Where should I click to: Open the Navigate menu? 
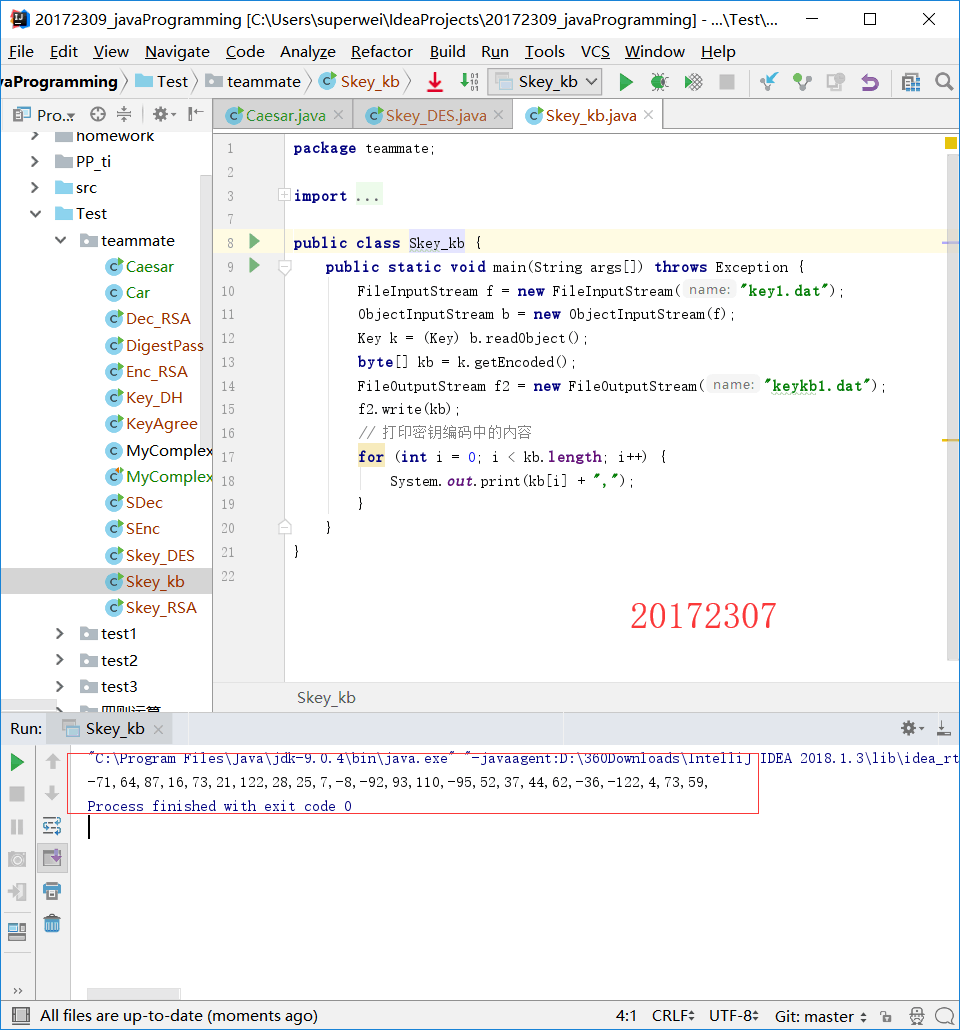click(x=177, y=52)
